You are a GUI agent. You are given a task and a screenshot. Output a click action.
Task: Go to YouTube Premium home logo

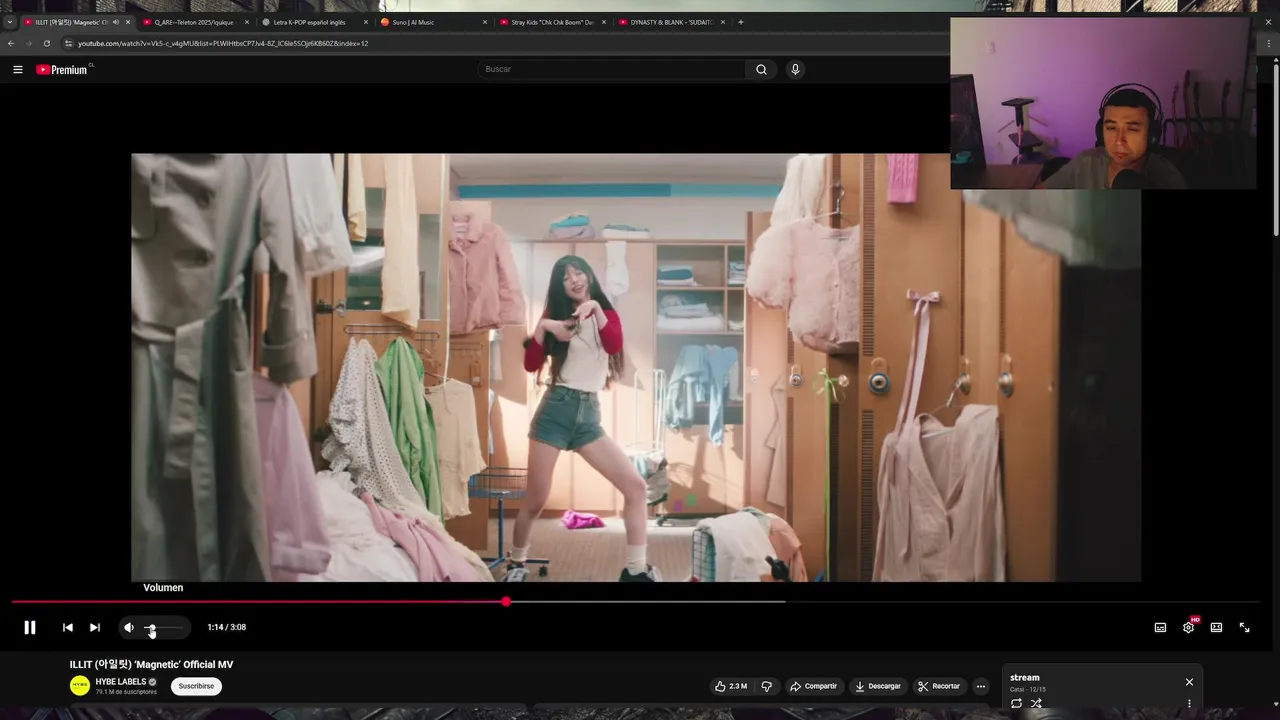click(63, 69)
